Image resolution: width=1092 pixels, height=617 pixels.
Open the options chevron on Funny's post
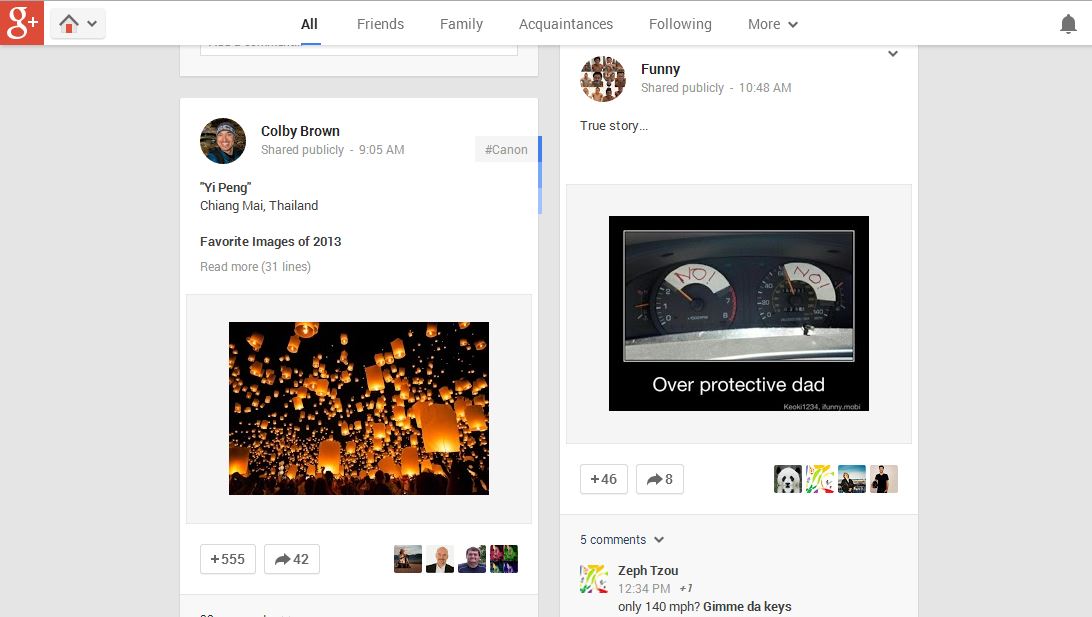(893, 54)
